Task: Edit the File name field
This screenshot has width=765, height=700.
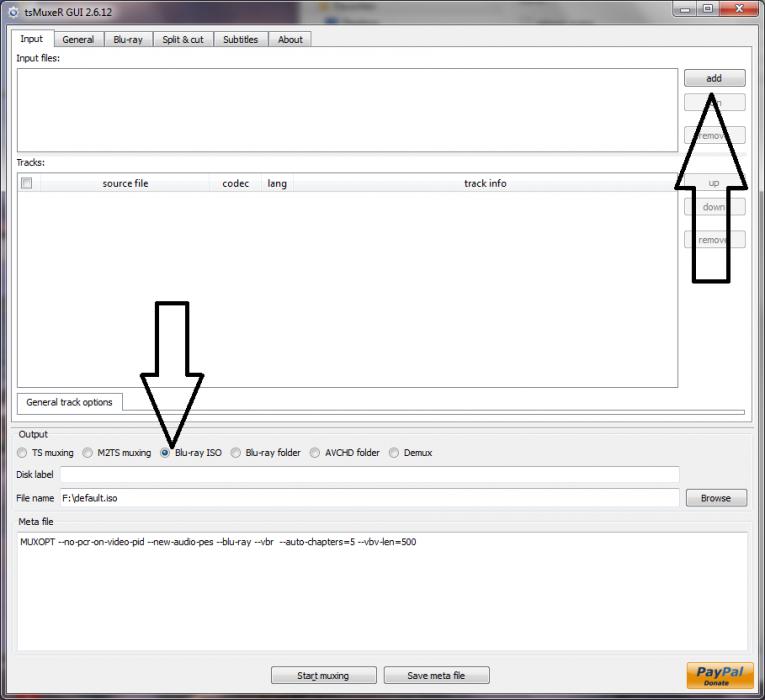Action: (x=369, y=498)
